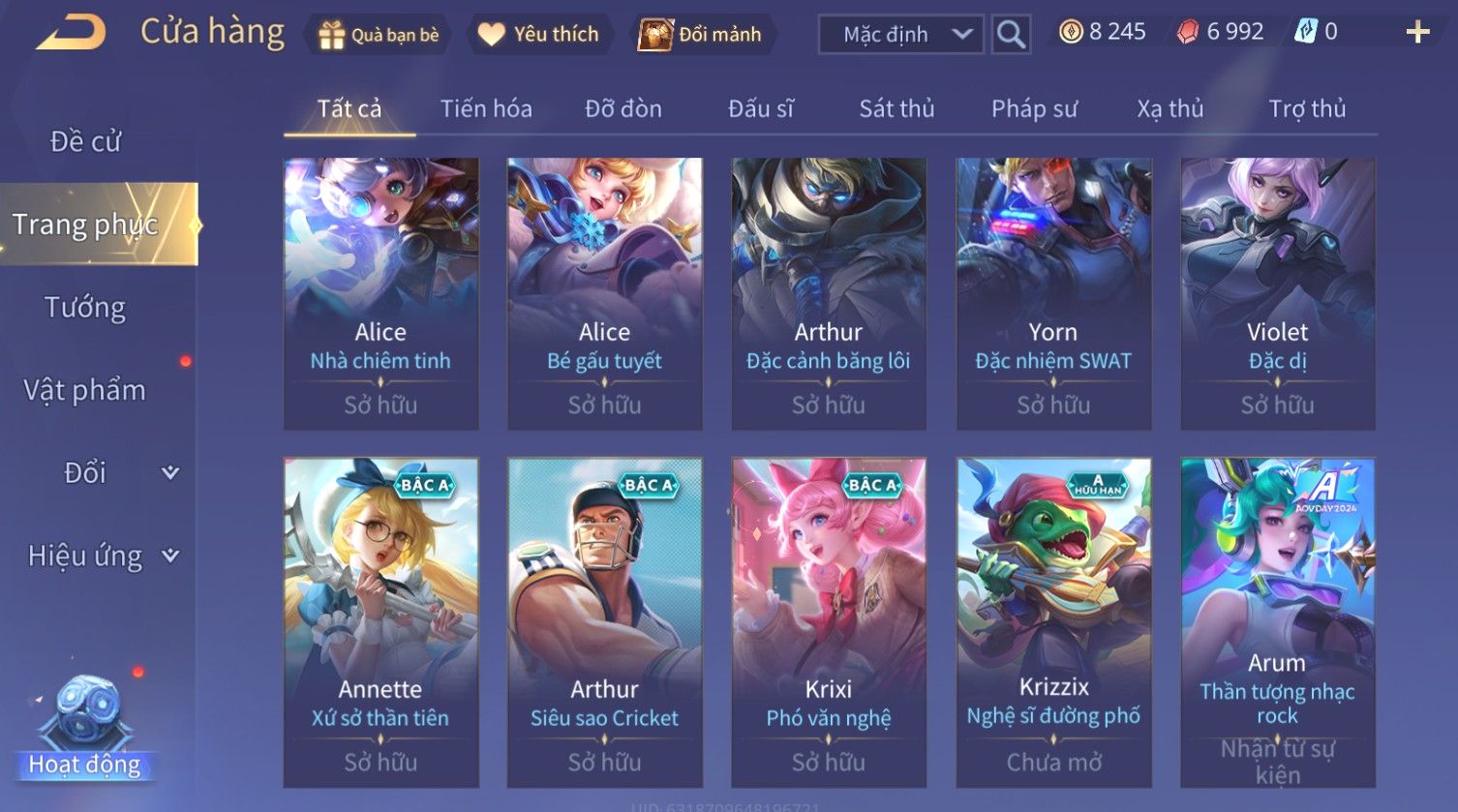This screenshot has width=1458, height=812.
Task: Open Quà bạn bè gift icon
Action: [331, 35]
